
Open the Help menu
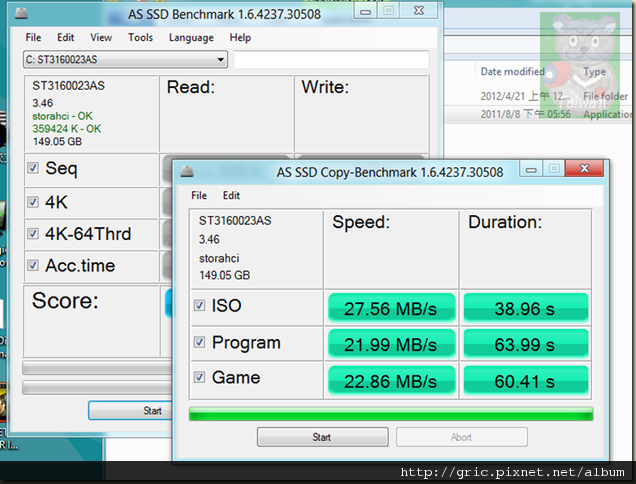(x=240, y=38)
